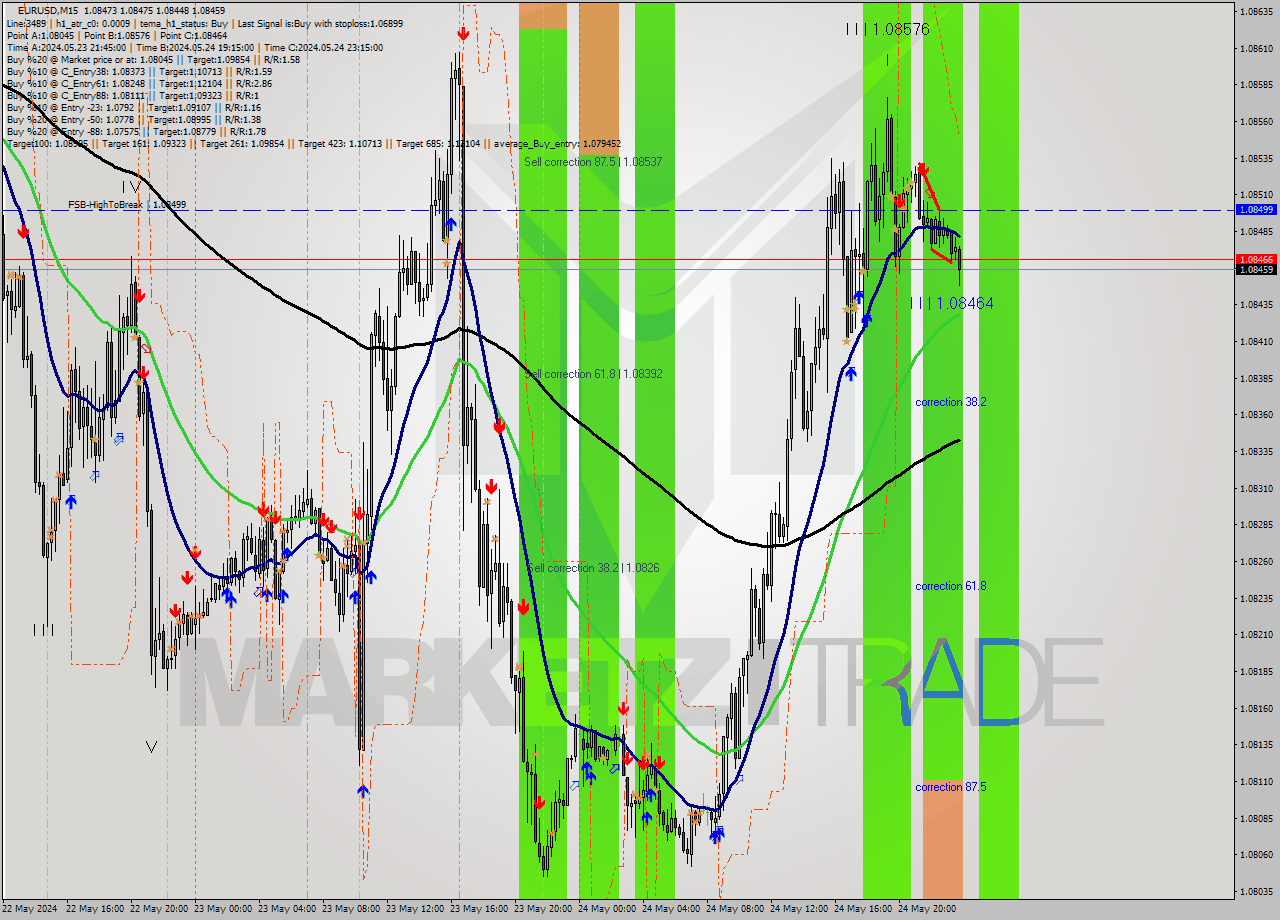1280x920 pixels.
Task: Click the '24 May 20:00' time axis label
Action: 927,909
